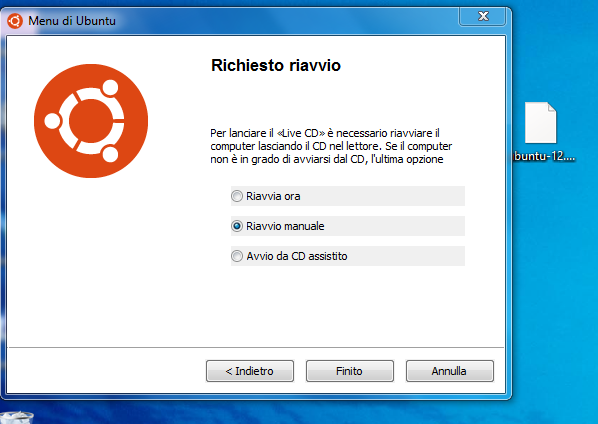598x424 pixels.
Task: Click the large Ubuntu logo graphic
Action: click(91, 121)
